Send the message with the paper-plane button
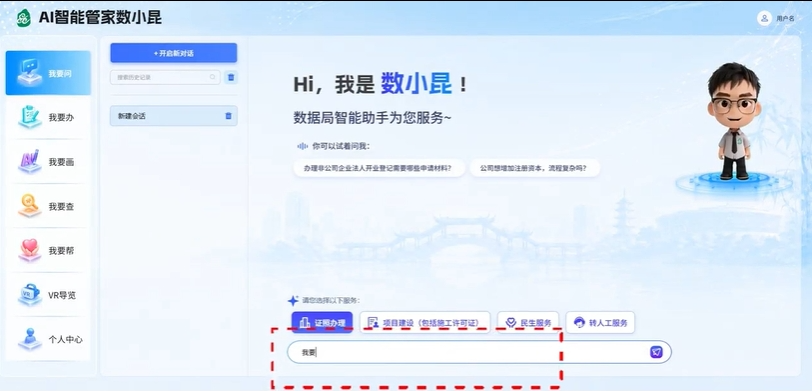 coord(656,352)
